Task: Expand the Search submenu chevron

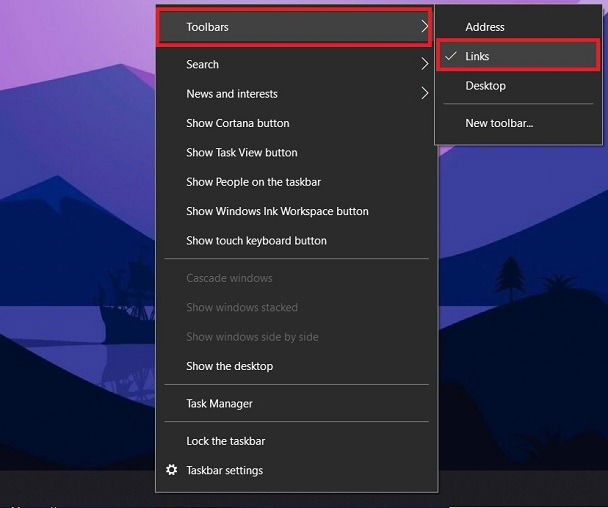Action: coord(425,64)
